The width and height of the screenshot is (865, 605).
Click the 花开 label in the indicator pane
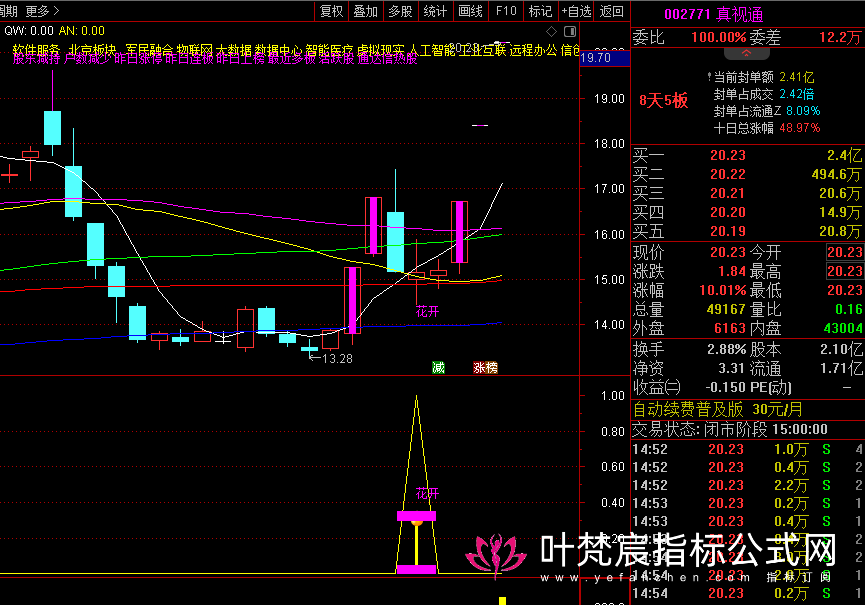[428, 493]
